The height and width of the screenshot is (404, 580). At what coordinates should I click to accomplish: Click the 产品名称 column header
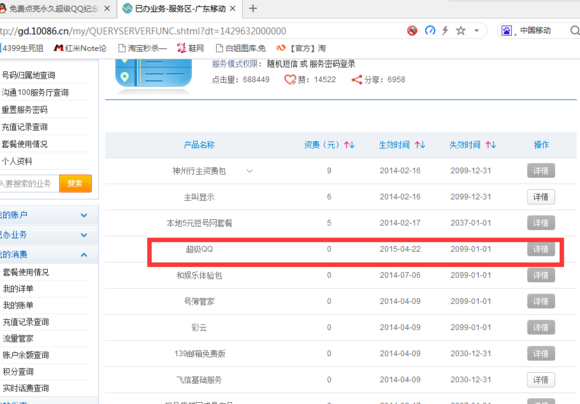point(199,145)
